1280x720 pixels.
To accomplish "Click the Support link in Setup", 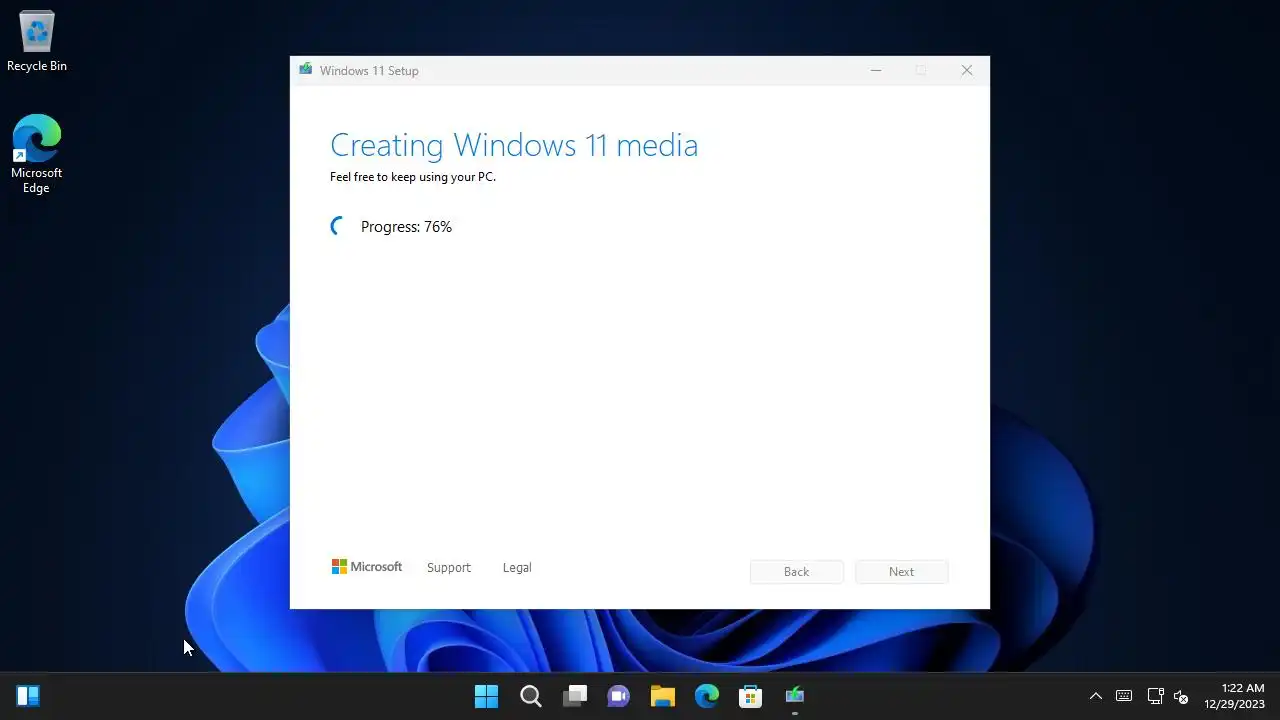I will pos(448,567).
